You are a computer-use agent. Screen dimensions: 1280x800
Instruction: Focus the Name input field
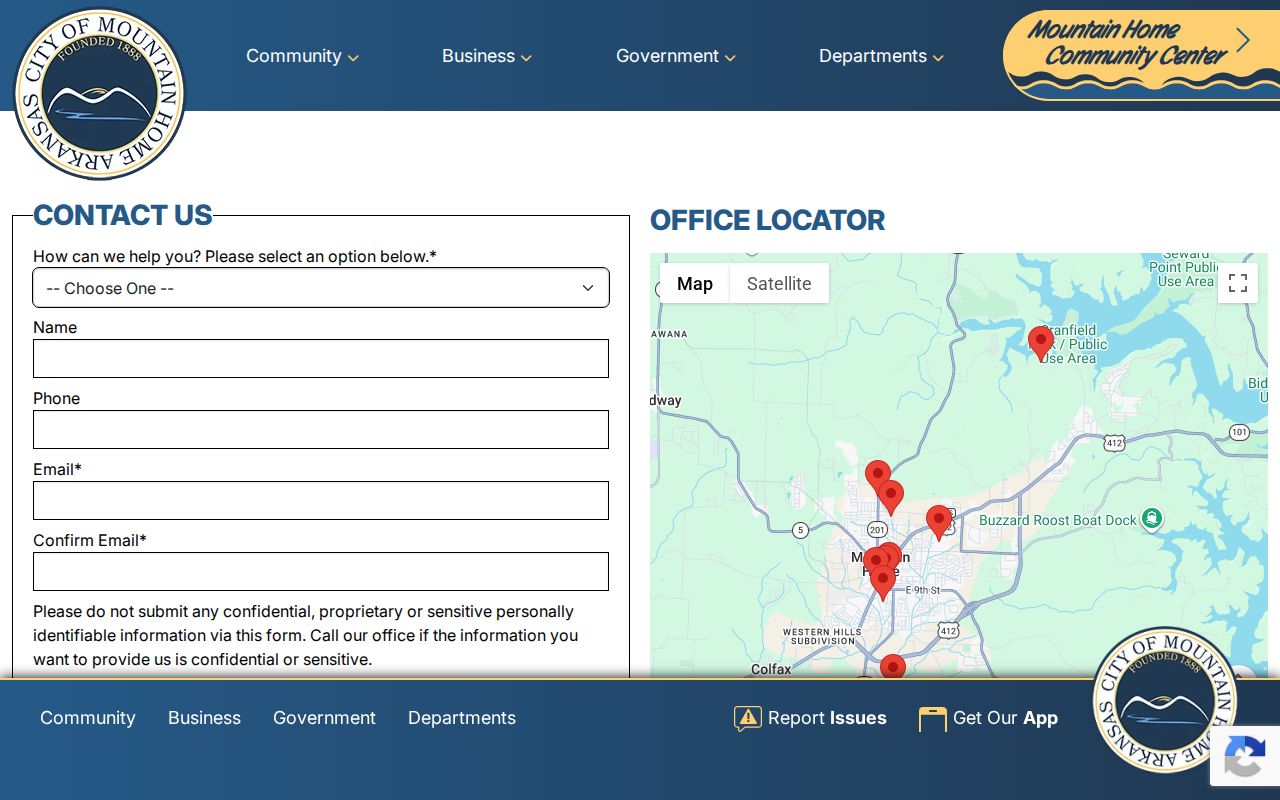(x=321, y=358)
